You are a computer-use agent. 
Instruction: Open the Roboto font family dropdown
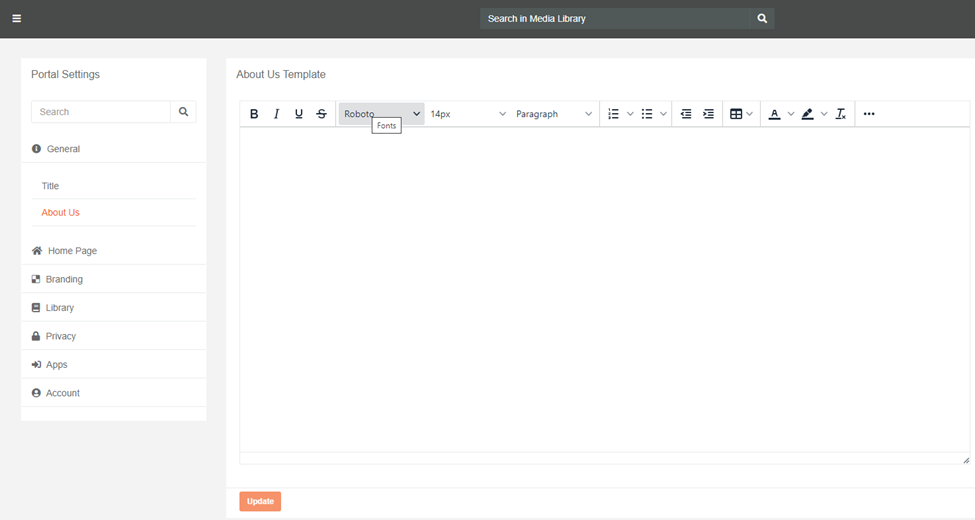tap(381, 114)
